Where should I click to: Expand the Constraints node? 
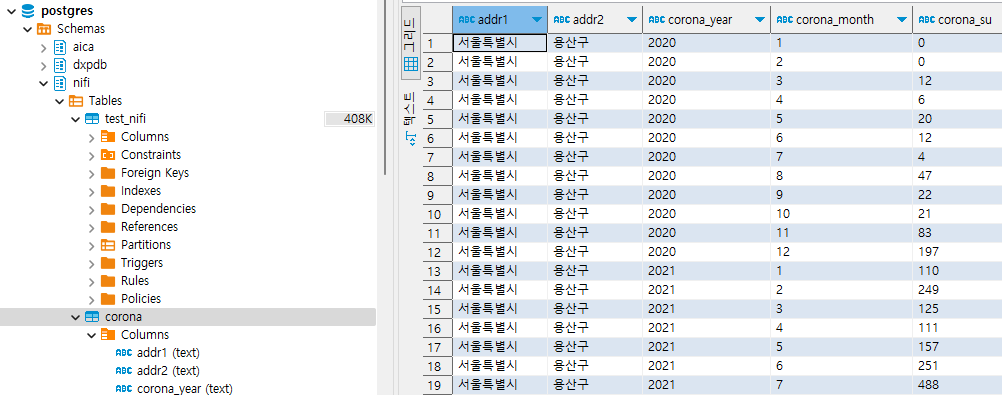(91, 155)
